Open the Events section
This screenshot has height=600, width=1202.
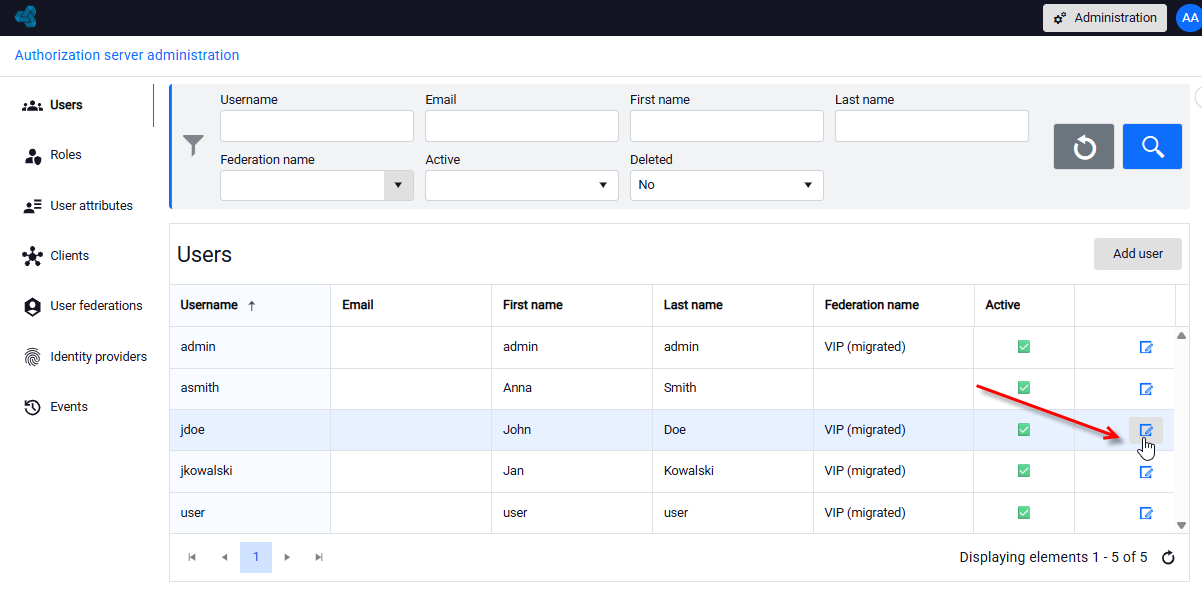pyautogui.click(x=69, y=407)
